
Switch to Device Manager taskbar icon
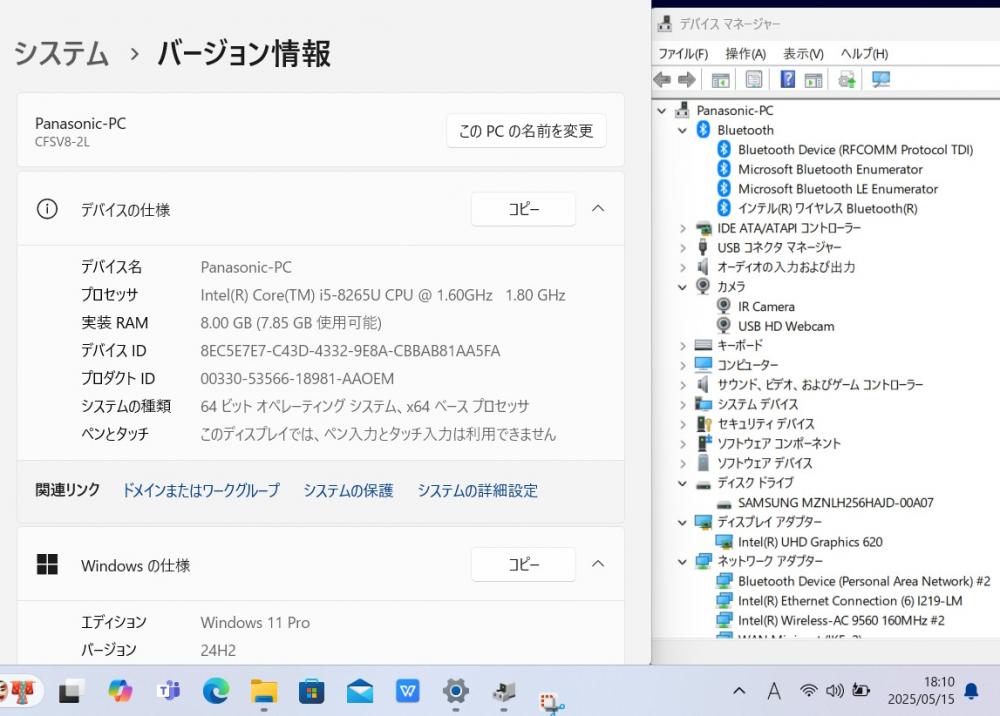click(x=504, y=691)
